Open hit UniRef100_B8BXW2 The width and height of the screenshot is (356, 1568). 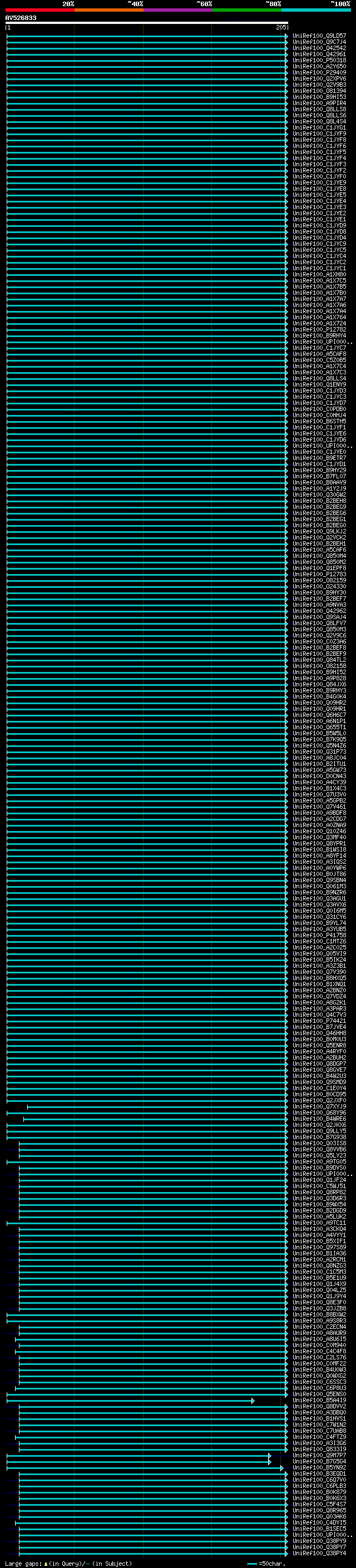[x=319, y=1314]
